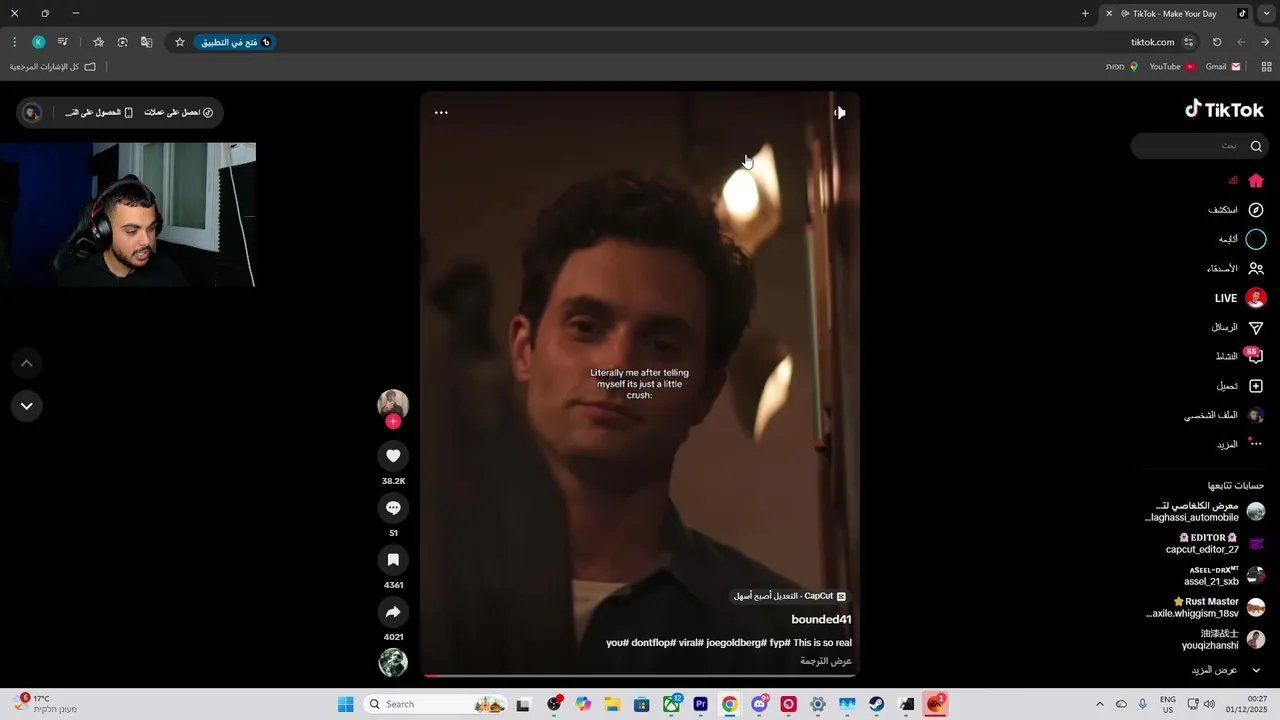Open the bounded41 username link
The height and width of the screenshot is (720, 1280).
tap(821, 620)
